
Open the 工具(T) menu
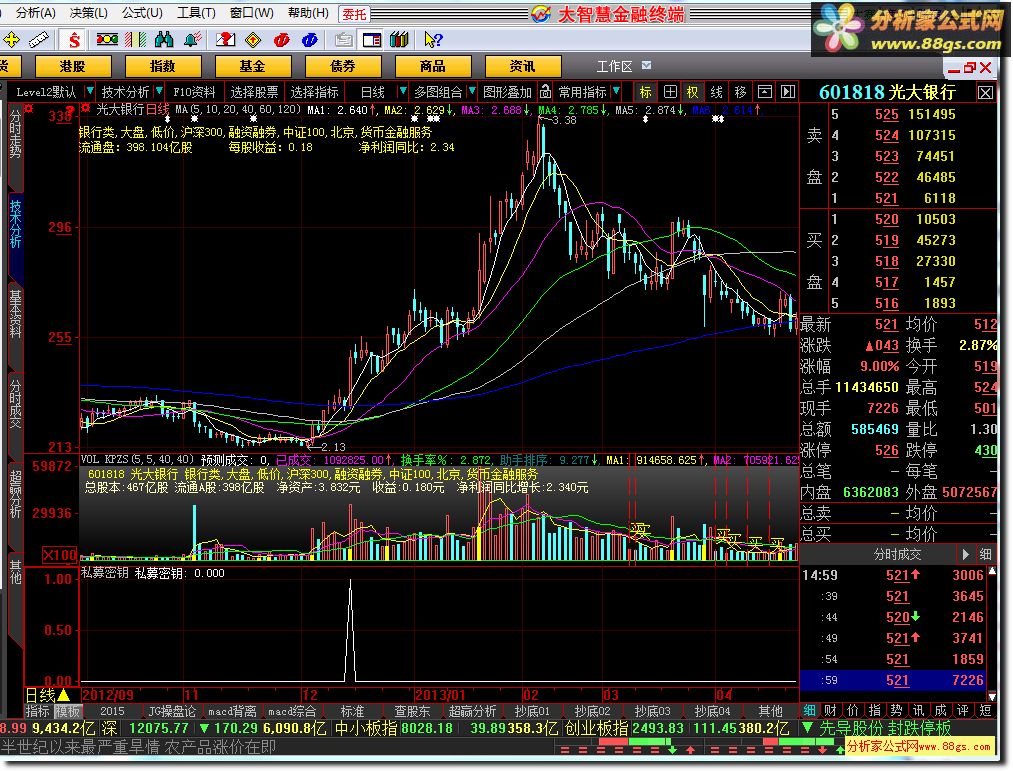click(x=196, y=13)
